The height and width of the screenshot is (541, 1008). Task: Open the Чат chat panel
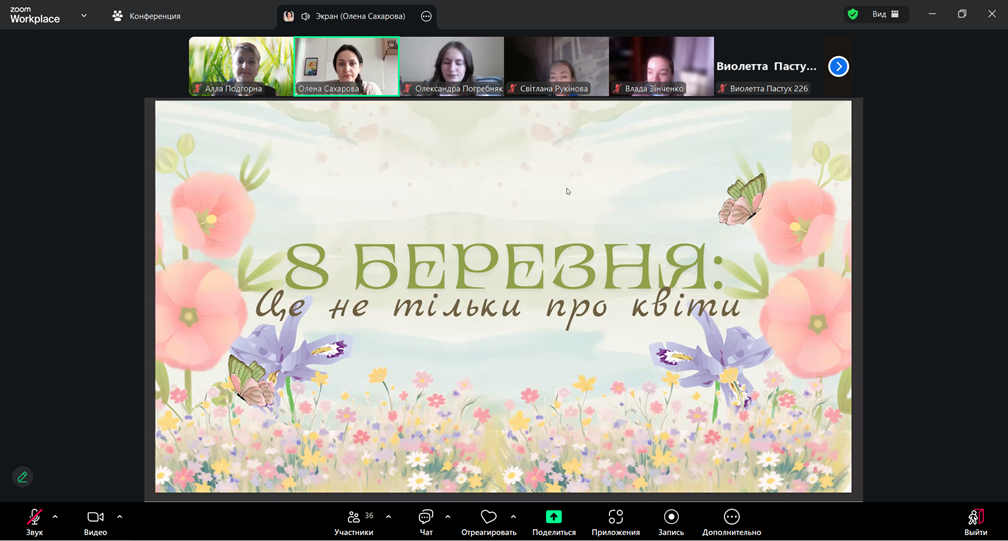point(426,518)
